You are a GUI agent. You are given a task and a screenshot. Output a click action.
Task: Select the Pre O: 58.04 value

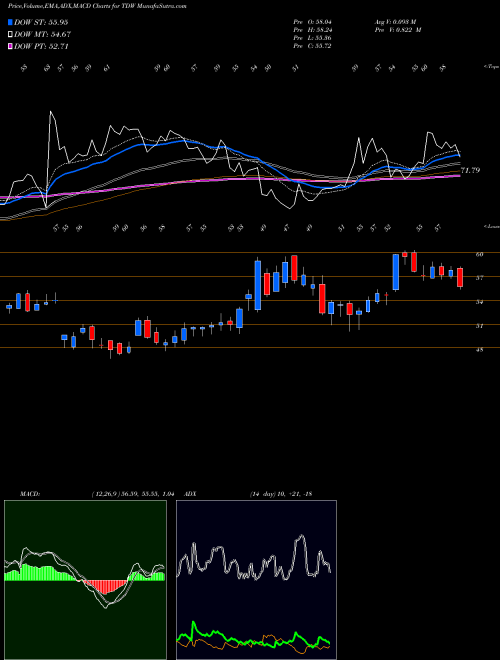coord(312,21)
